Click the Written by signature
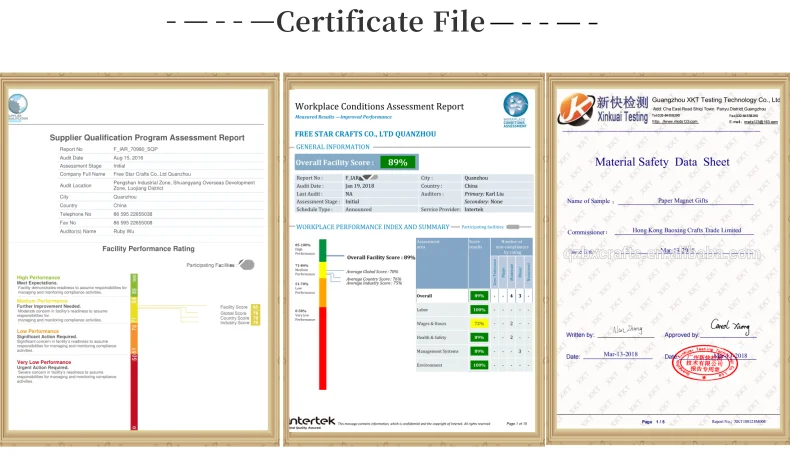 [x=627, y=330]
